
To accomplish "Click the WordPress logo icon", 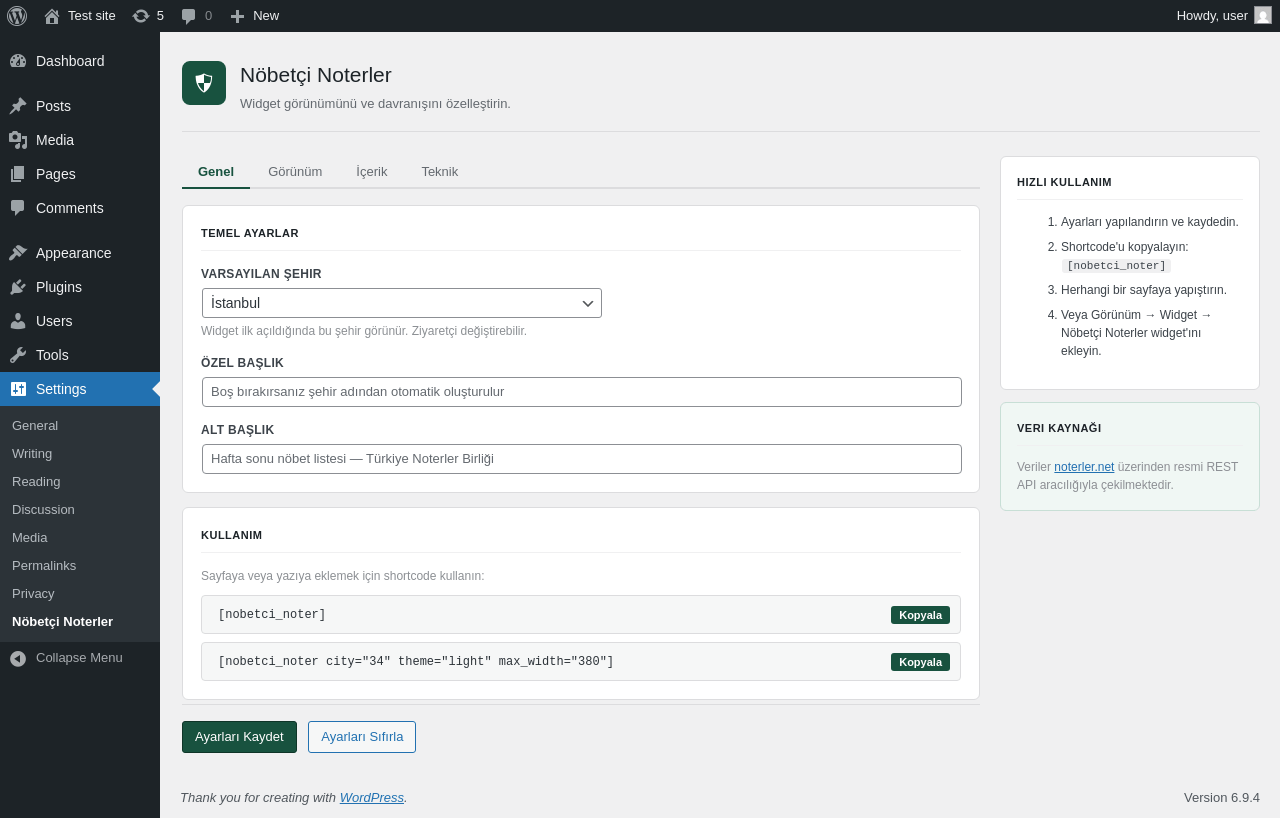I will (x=17, y=16).
